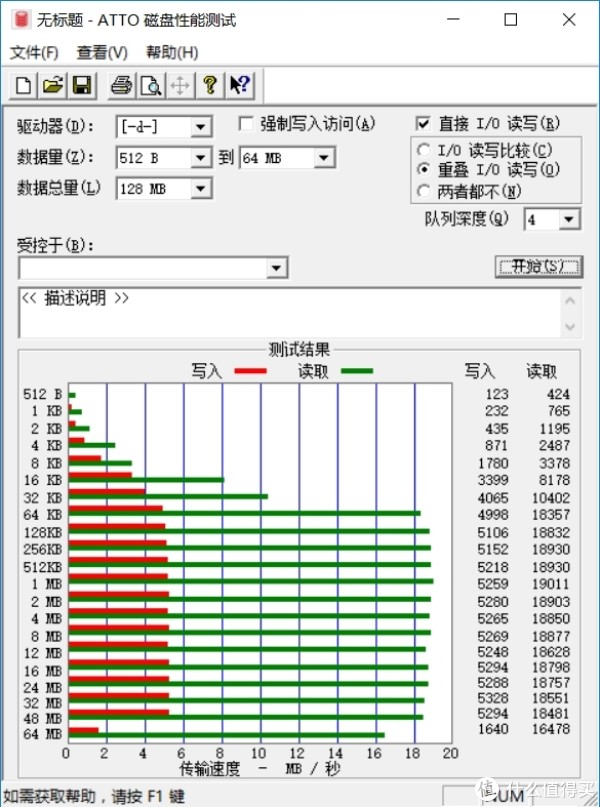This screenshot has height=807, width=600.
Task: Open help via question mark icon
Action: [209, 85]
